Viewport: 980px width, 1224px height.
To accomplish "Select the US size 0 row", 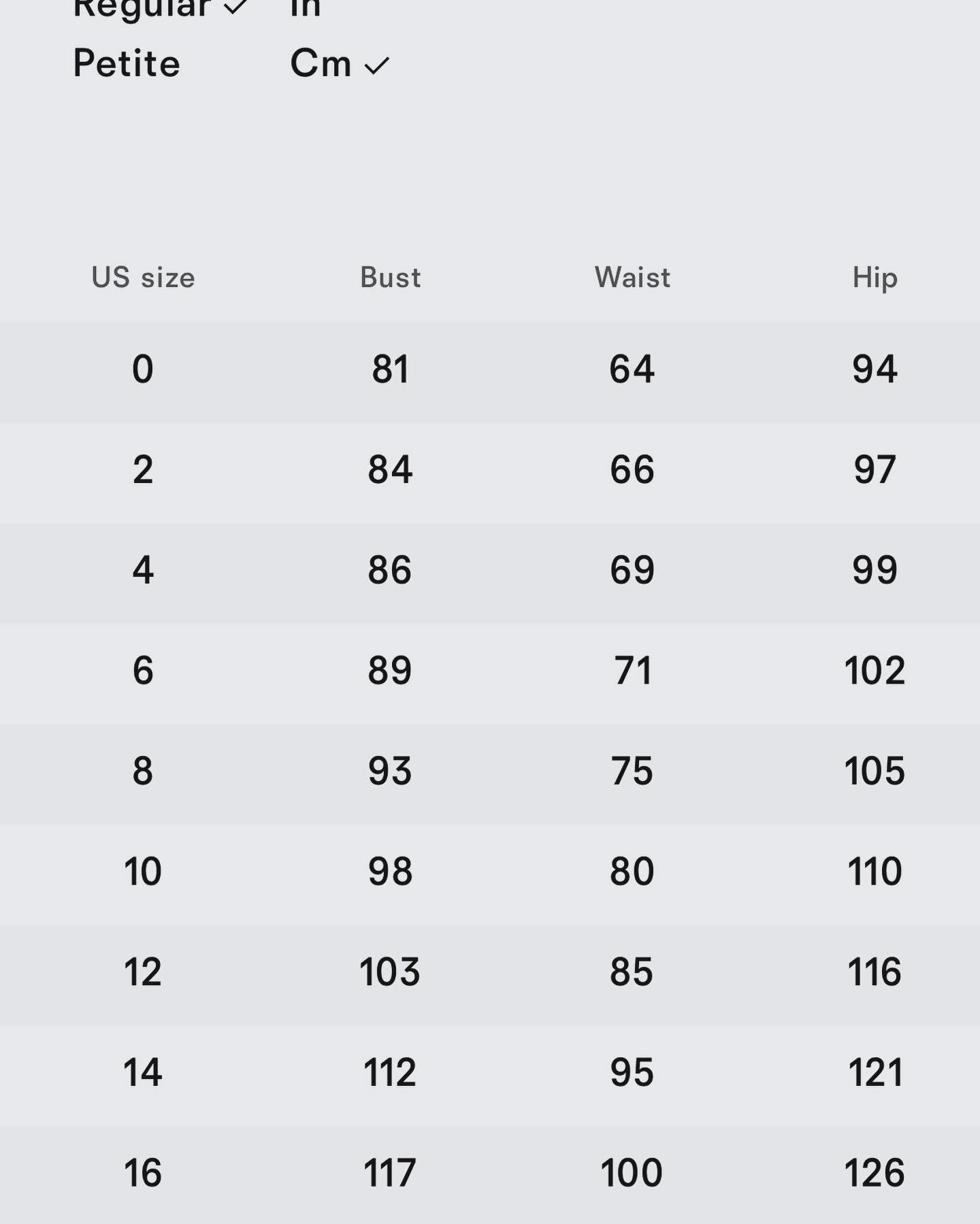I will pyautogui.click(x=490, y=373).
